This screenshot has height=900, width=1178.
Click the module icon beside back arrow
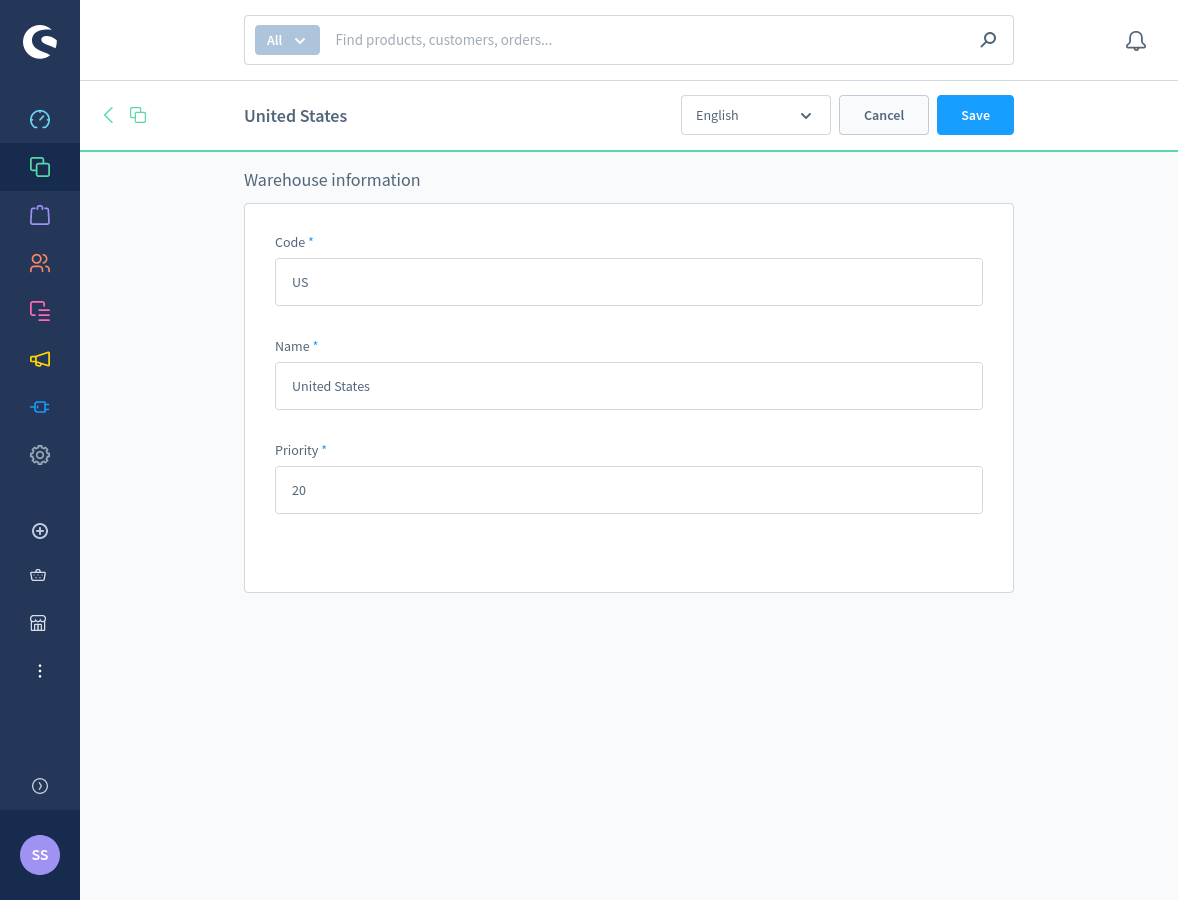click(138, 115)
